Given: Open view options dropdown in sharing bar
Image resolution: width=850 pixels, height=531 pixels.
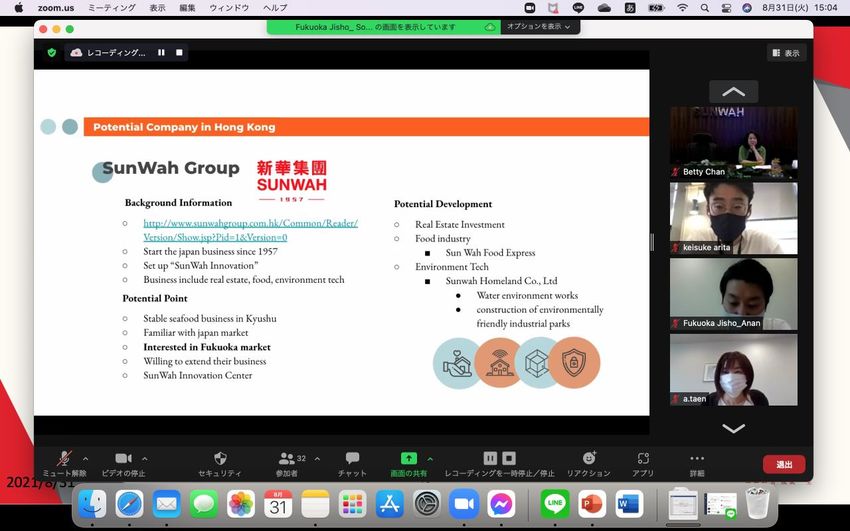Looking at the screenshot, I should point(539,27).
